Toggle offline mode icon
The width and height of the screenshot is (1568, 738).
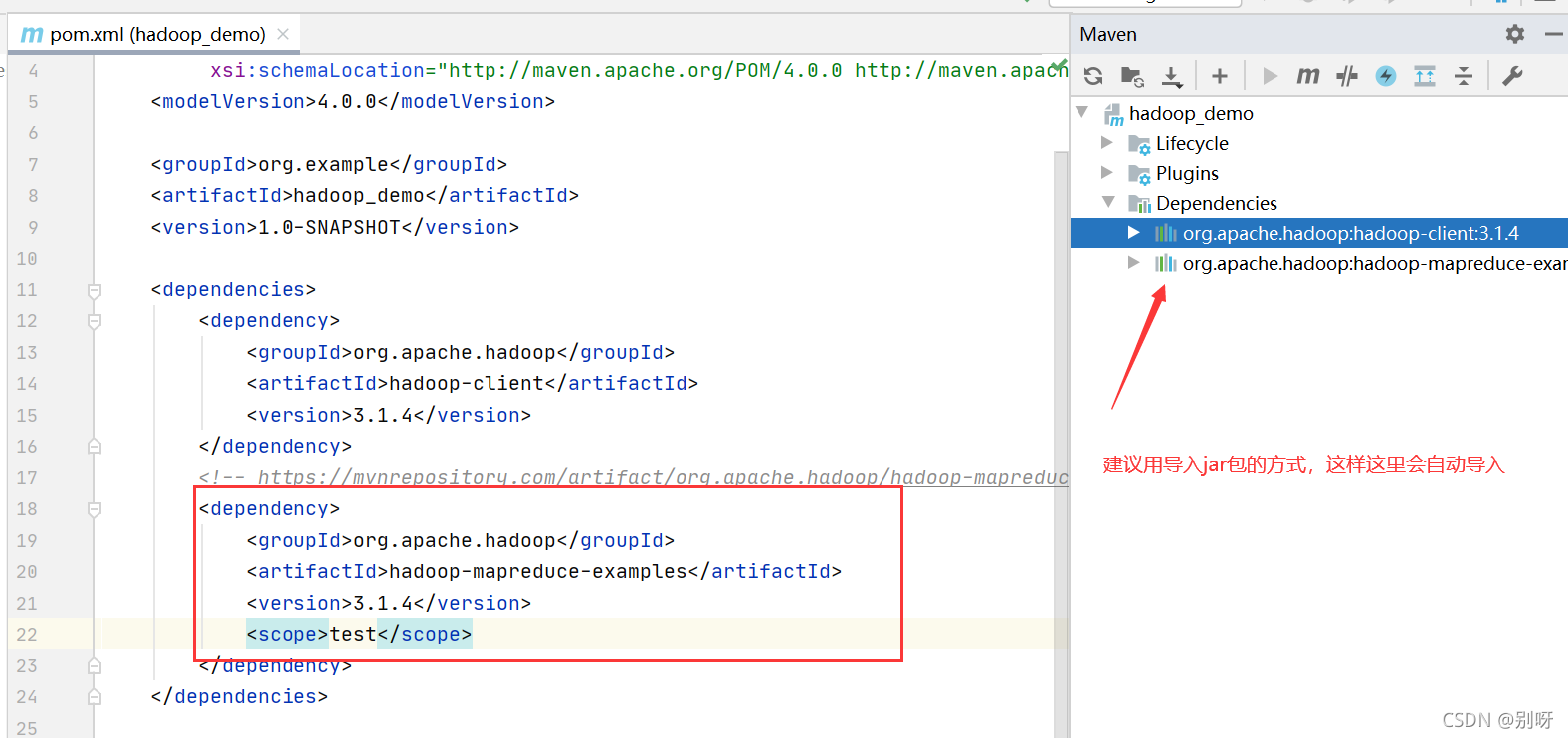pos(1347,76)
